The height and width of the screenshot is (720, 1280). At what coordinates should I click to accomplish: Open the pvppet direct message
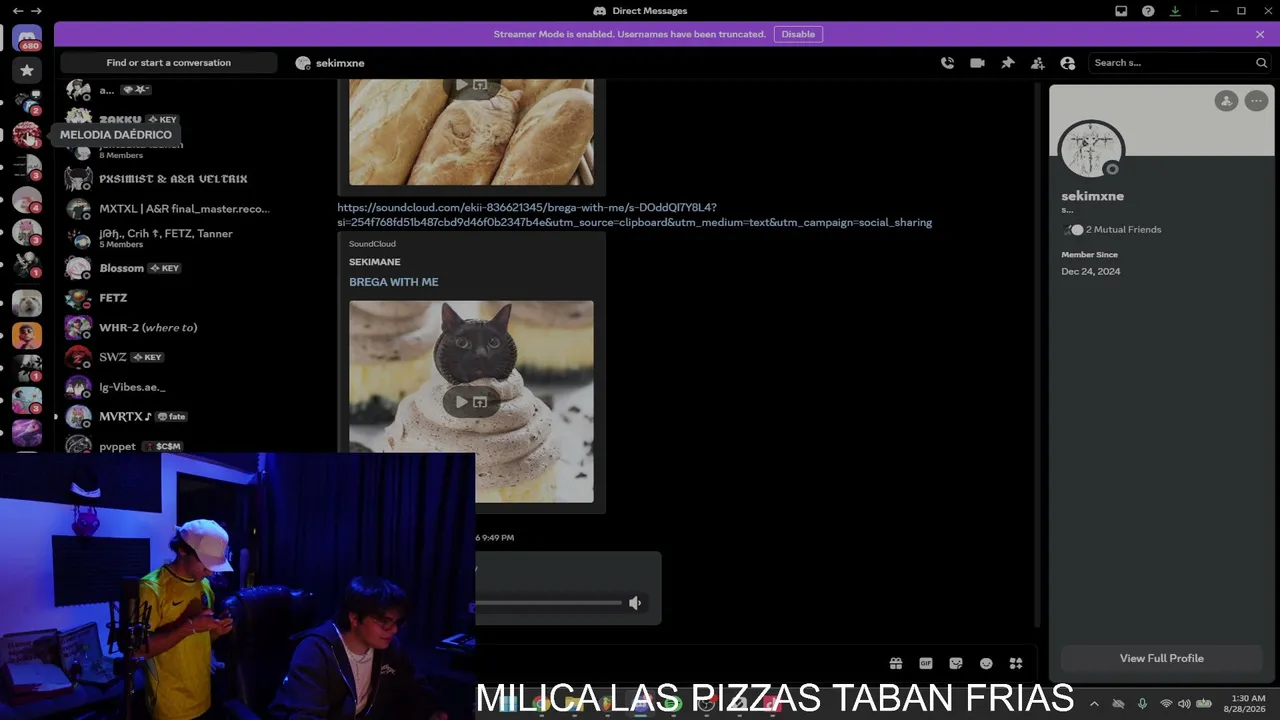click(168, 446)
